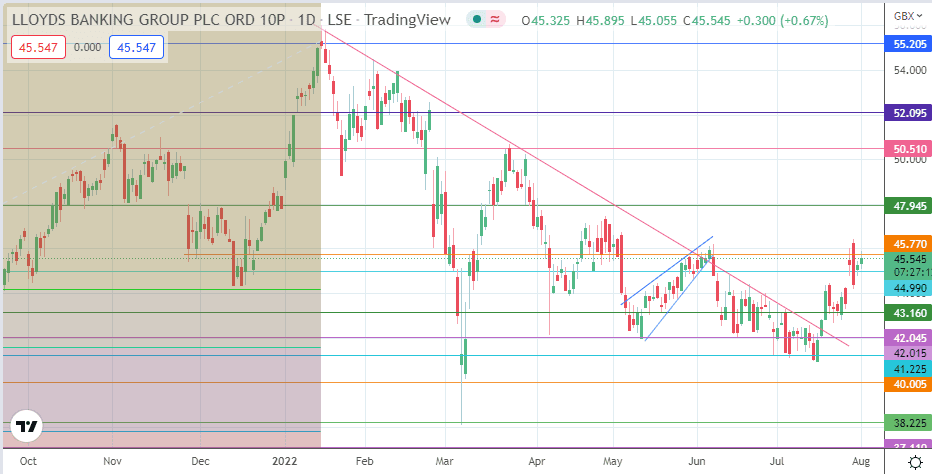Select the 43.160 price level label
Image resolution: width=932 pixels, height=474 pixels.
click(x=908, y=312)
